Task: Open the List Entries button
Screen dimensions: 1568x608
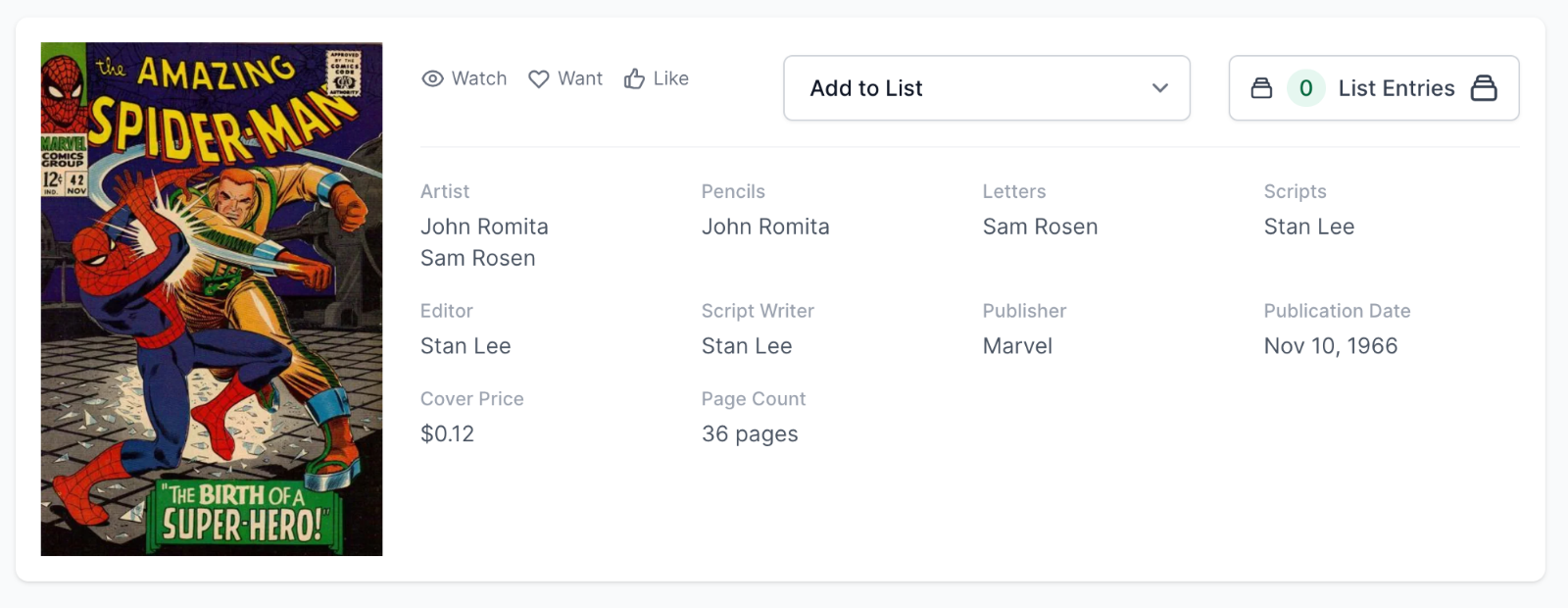Action: pyautogui.click(x=1396, y=88)
